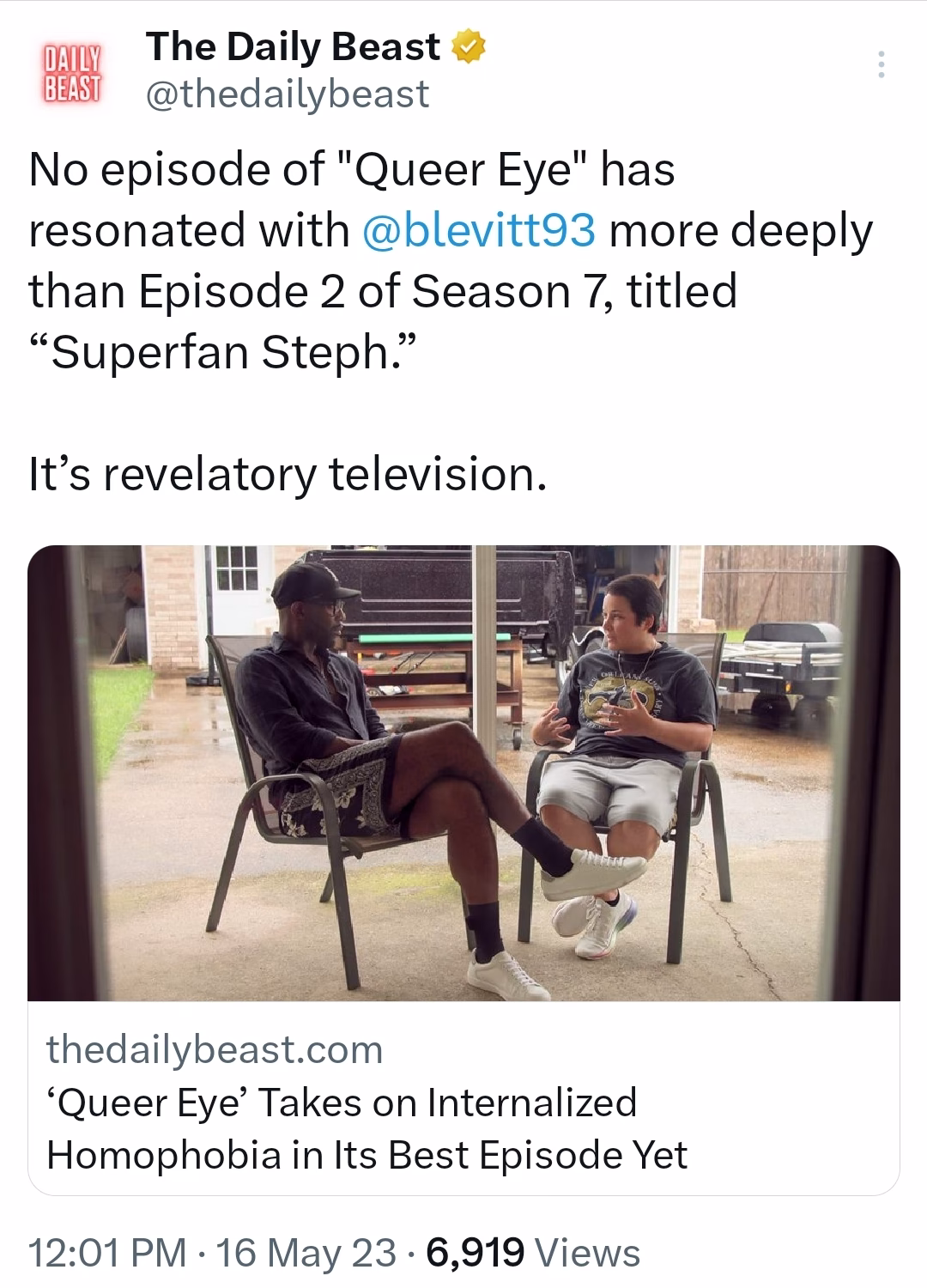927x1288 pixels.
Task: Click the 6,919 view count number
Action: coord(474,1252)
